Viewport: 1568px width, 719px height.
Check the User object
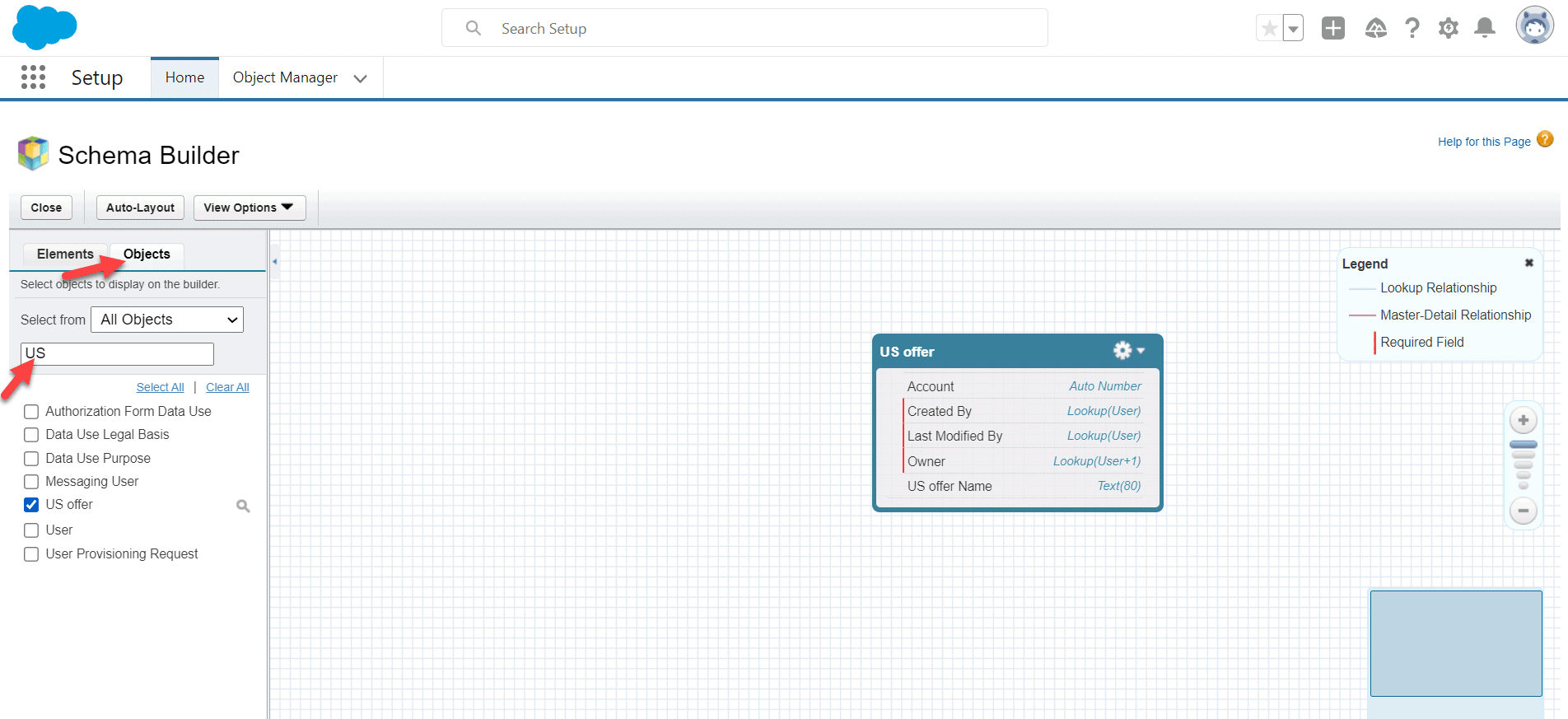(31, 530)
